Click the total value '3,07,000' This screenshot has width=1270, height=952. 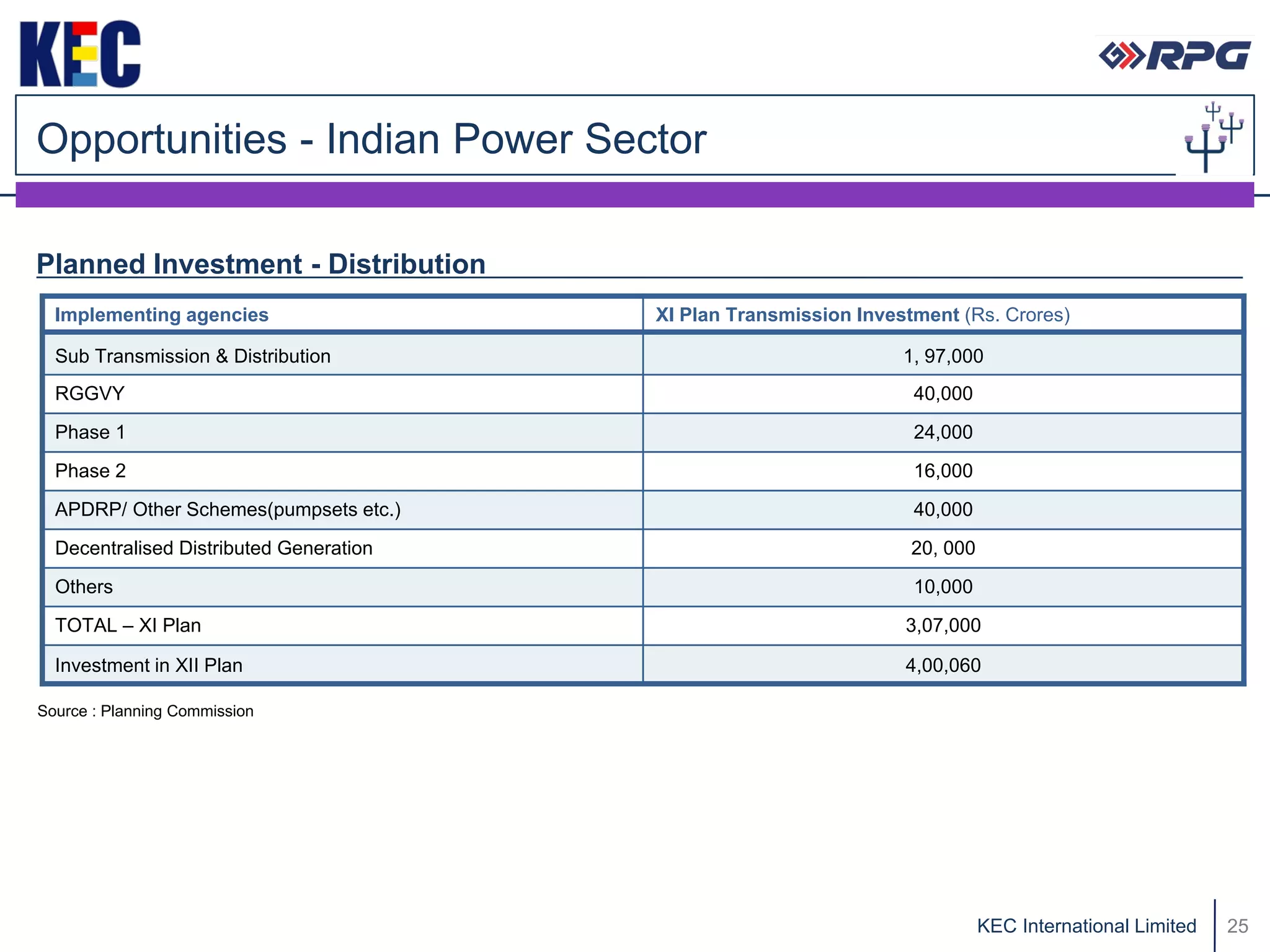(943, 625)
